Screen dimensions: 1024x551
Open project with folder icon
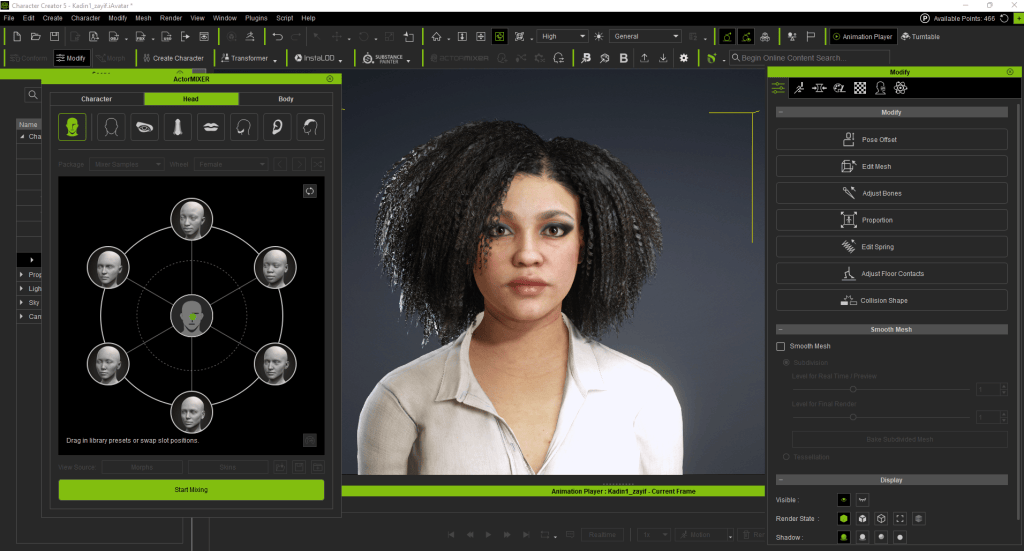[36, 37]
